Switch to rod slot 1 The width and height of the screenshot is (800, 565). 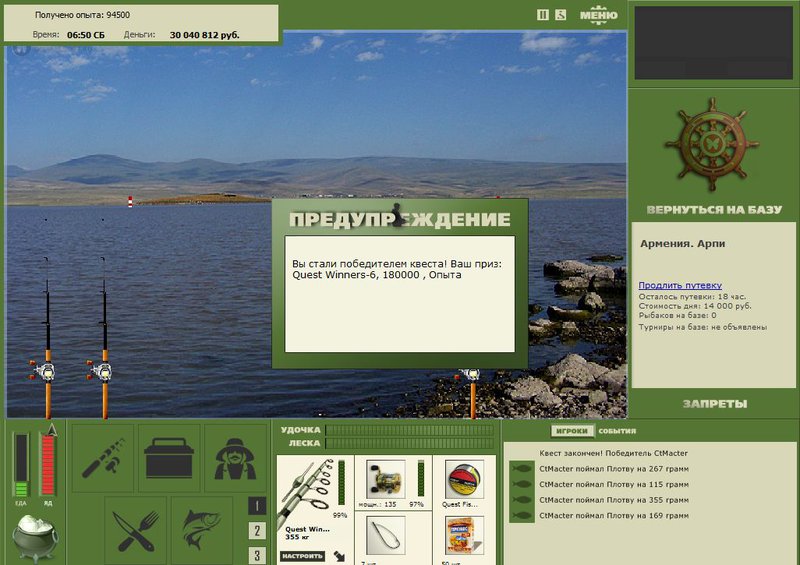point(257,506)
